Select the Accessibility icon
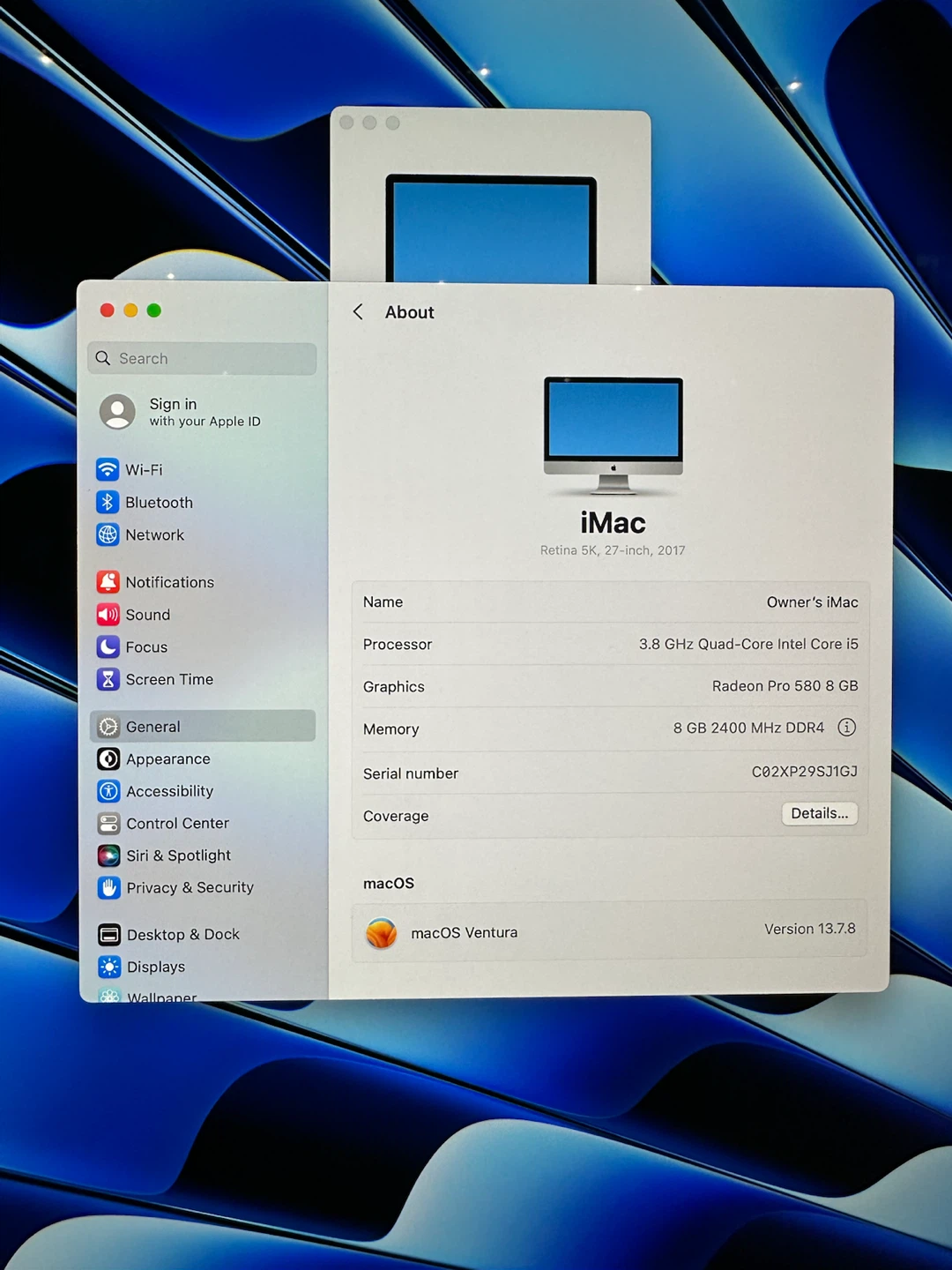Image resolution: width=952 pixels, height=1270 pixels. tap(108, 791)
